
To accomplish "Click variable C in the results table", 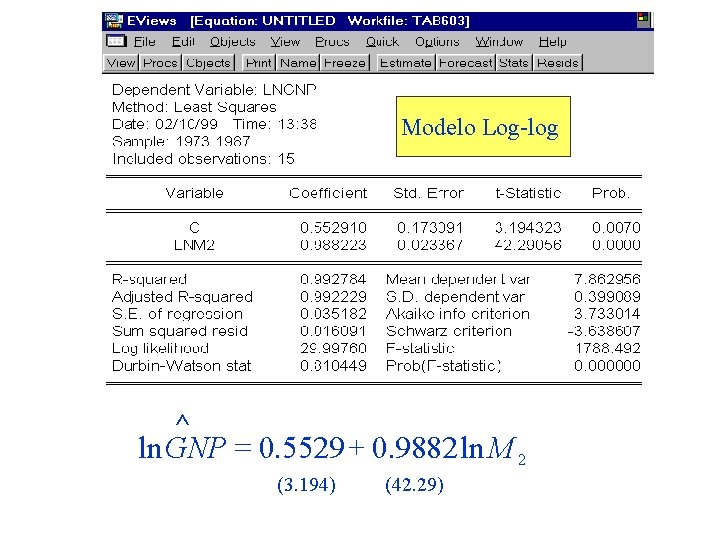I will (x=194, y=228).
